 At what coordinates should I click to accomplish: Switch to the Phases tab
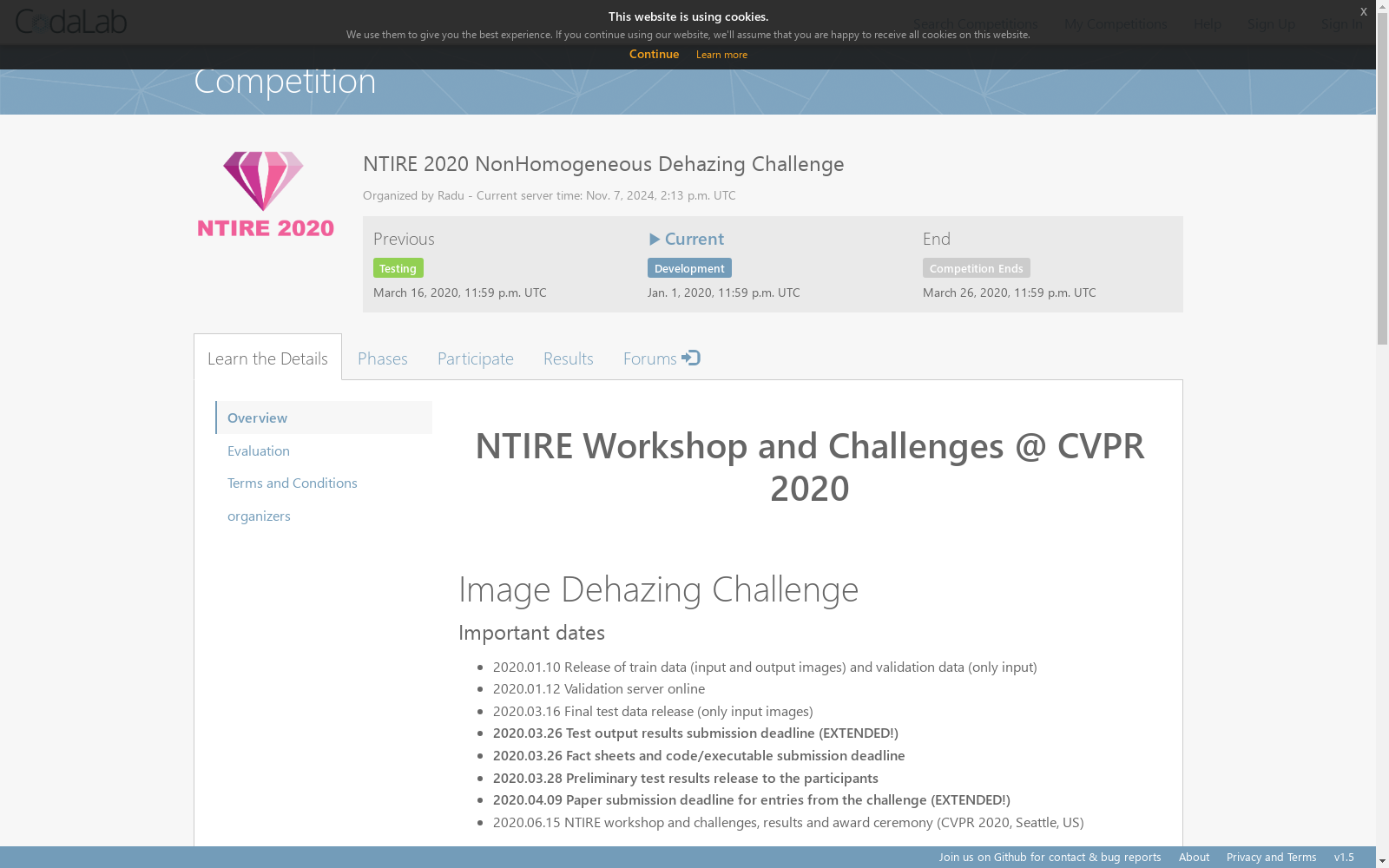pos(382,358)
